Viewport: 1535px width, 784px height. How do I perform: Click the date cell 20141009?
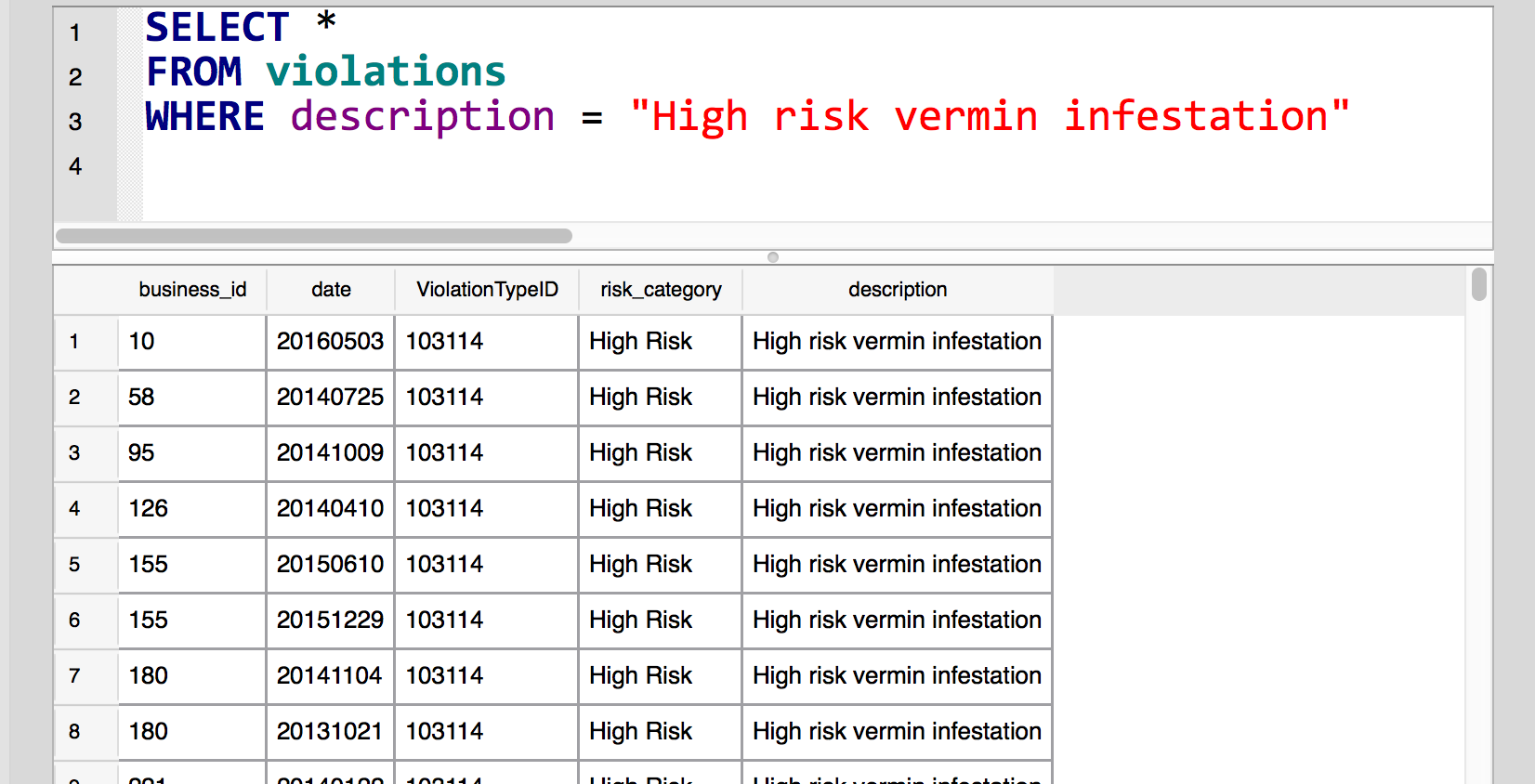[x=331, y=453]
